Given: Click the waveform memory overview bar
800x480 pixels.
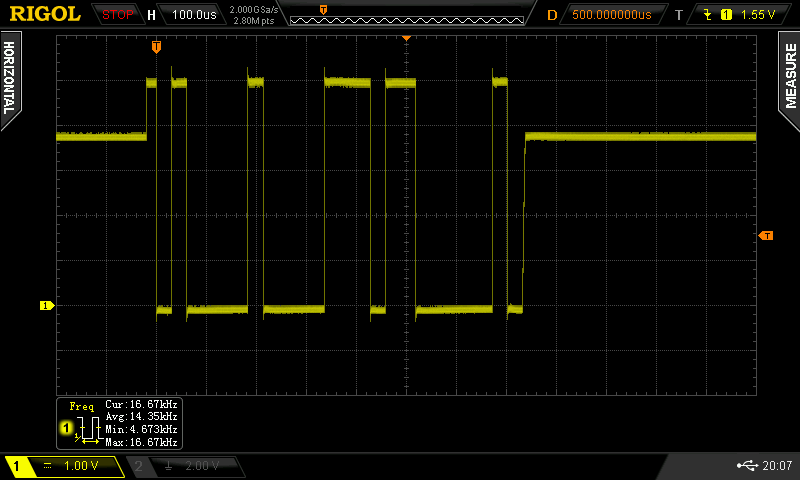Looking at the screenshot, I should [x=407, y=20].
